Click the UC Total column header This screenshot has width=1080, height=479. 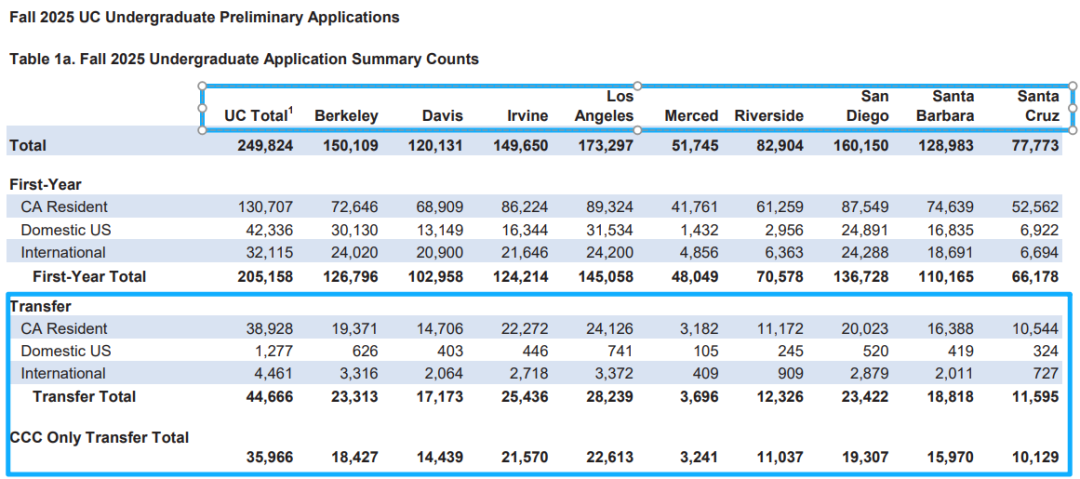[258, 116]
